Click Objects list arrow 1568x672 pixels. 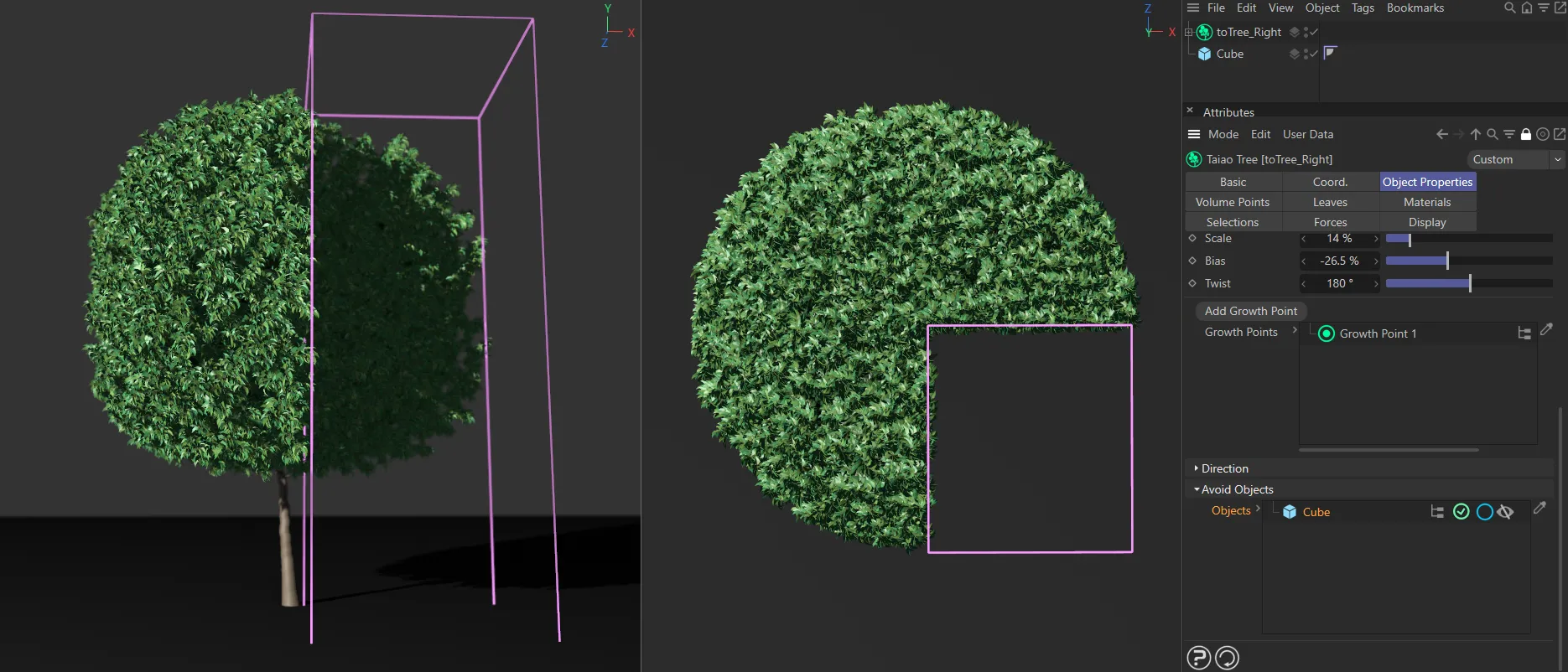1258,509
